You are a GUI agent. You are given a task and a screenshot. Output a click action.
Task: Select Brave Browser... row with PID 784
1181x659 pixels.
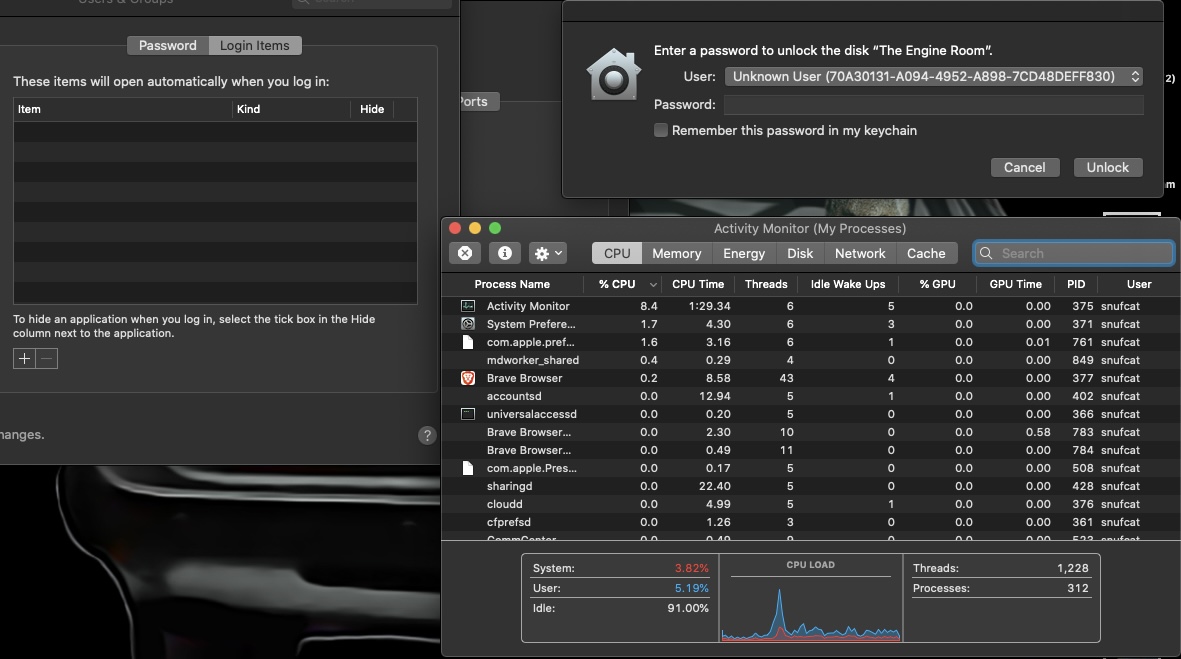pos(811,450)
